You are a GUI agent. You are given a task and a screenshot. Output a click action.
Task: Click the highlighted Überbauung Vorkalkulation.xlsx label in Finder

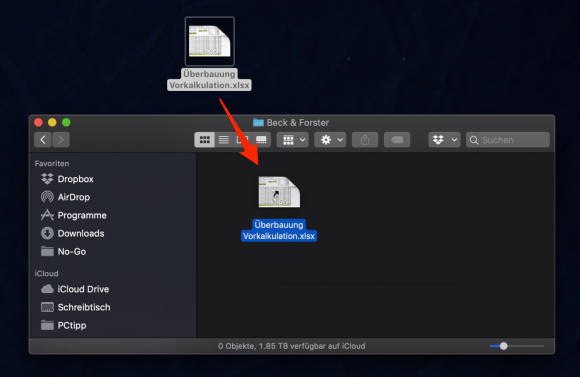[279, 230]
